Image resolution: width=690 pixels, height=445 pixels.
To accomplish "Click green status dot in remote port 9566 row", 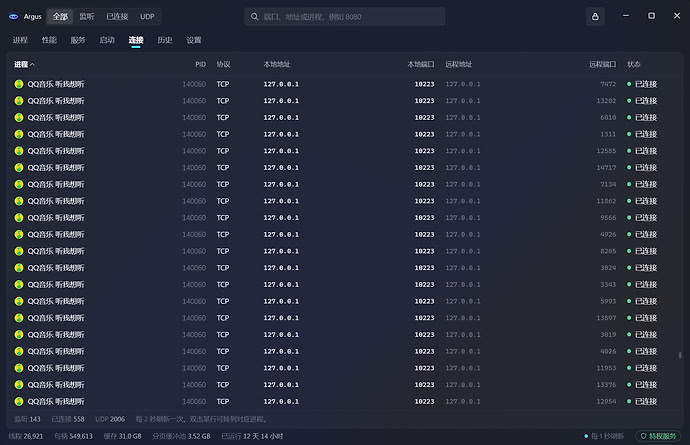I will click(629, 218).
